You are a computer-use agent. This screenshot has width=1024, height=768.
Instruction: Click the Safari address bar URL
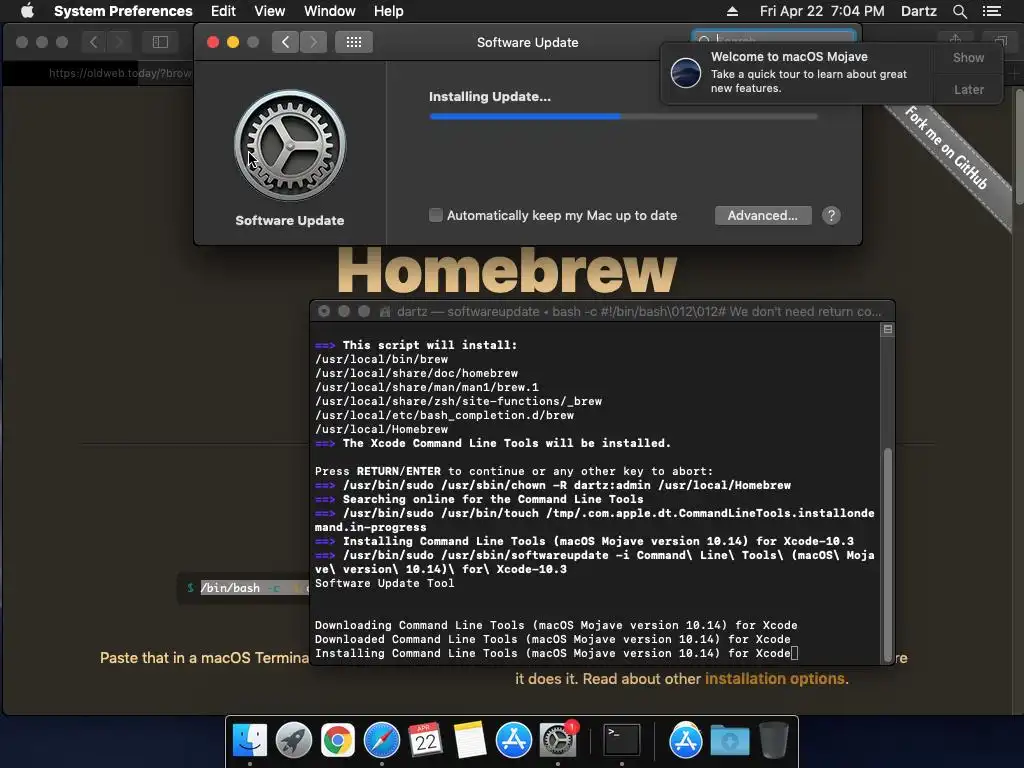pyautogui.click(x=120, y=73)
